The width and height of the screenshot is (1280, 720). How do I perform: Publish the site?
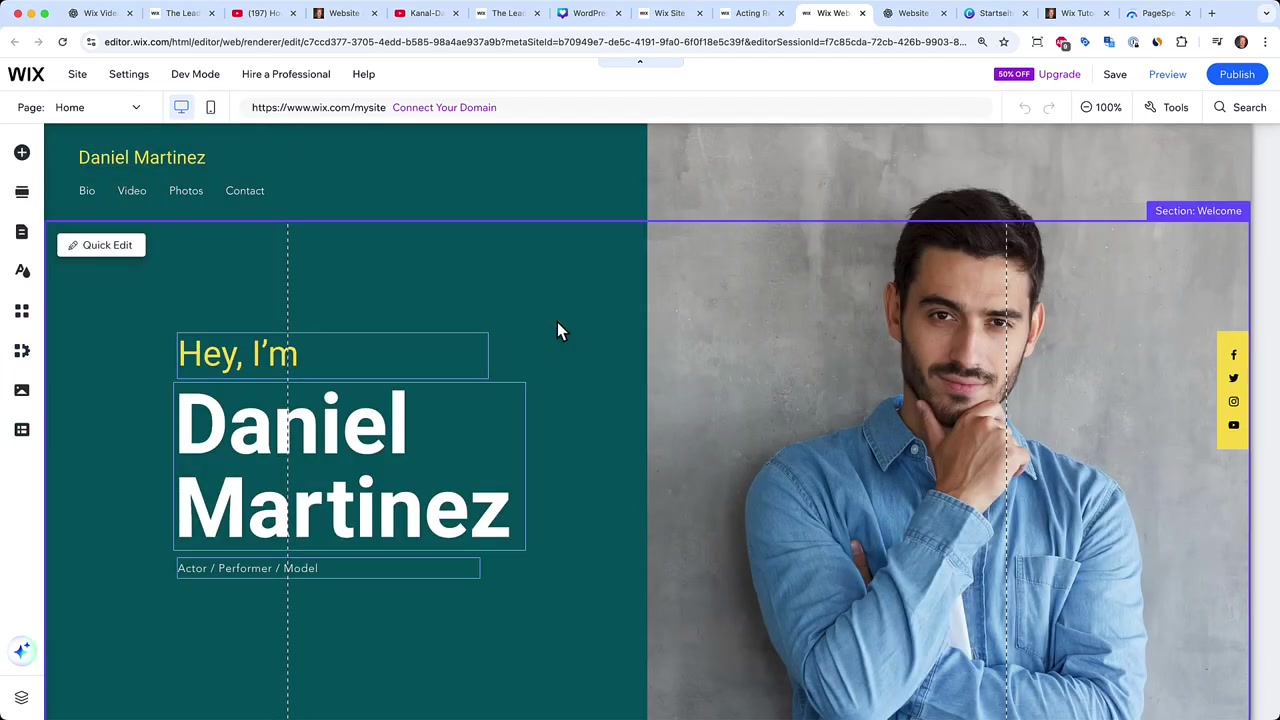coord(1237,74)
